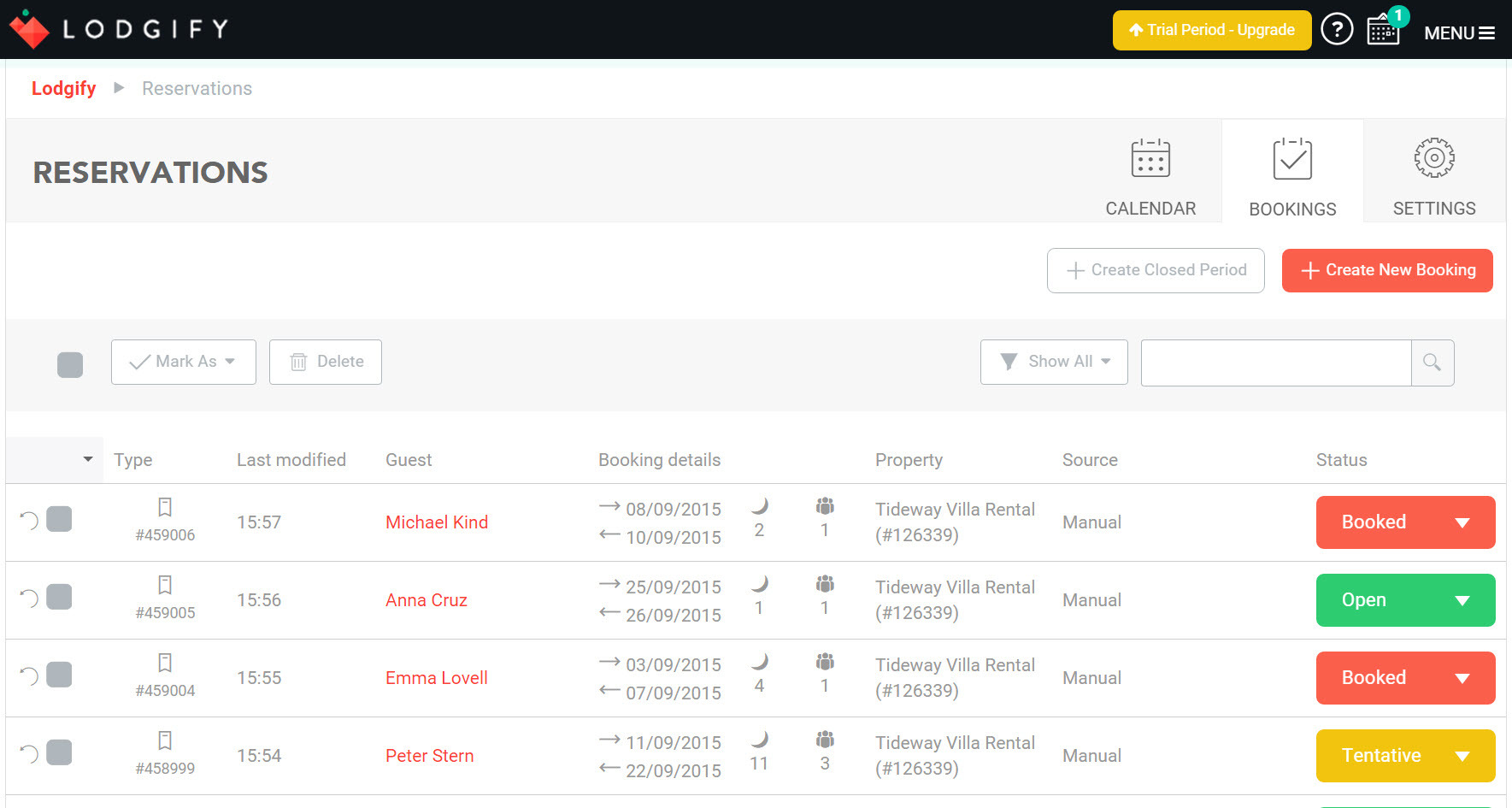Click the search magnifier icon
Screen dimensions: 1512x808
coord(1432,363)
